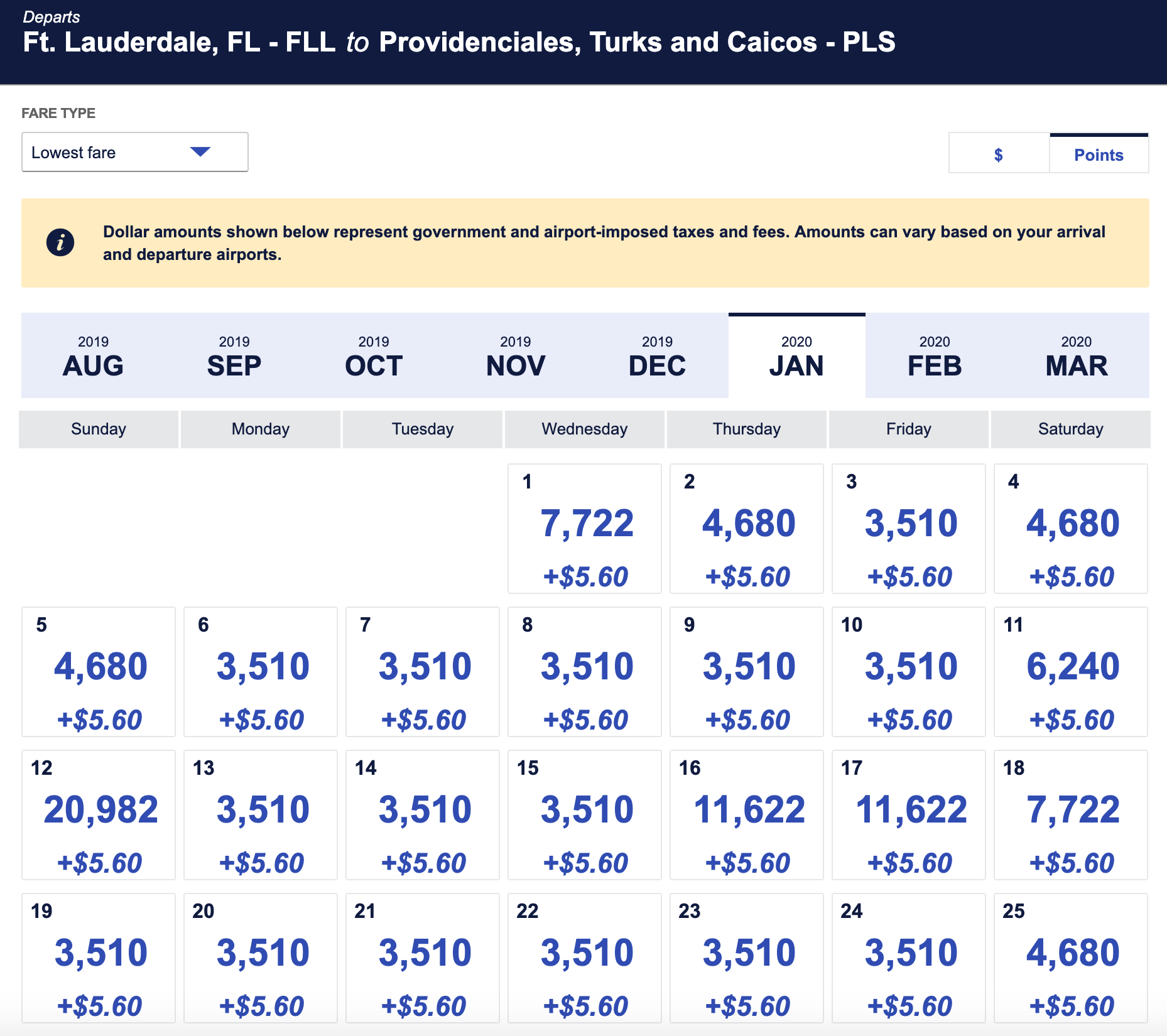
Task: Choose January 25 fare of 4,680 points
Action: (x=1071, y=958)
